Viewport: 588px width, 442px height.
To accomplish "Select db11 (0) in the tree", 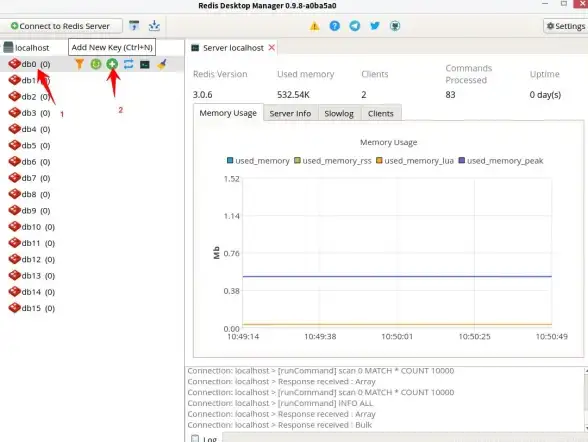I will click(38, 243).
